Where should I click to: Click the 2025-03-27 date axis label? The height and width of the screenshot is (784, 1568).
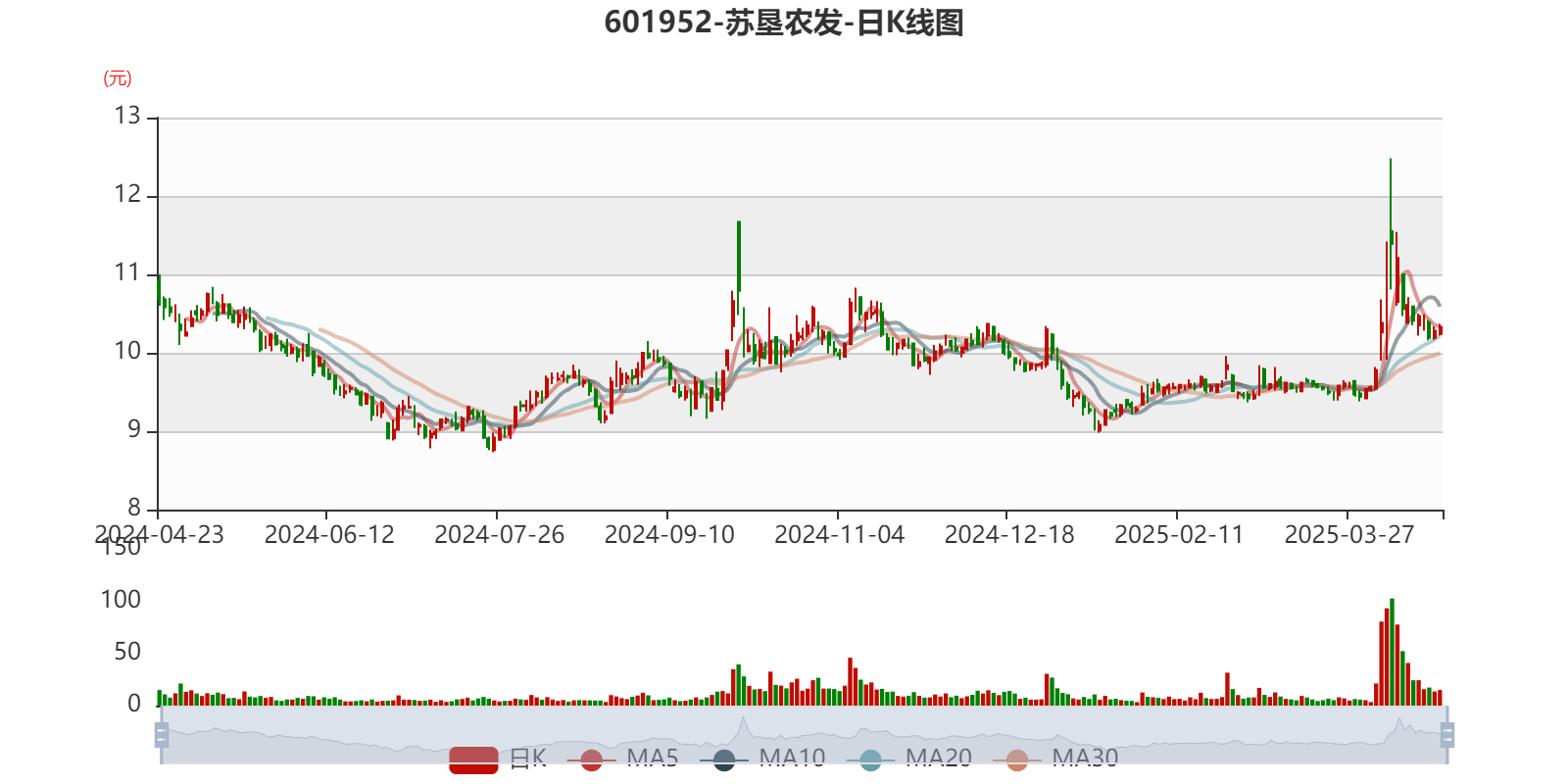click(1349, 535)
